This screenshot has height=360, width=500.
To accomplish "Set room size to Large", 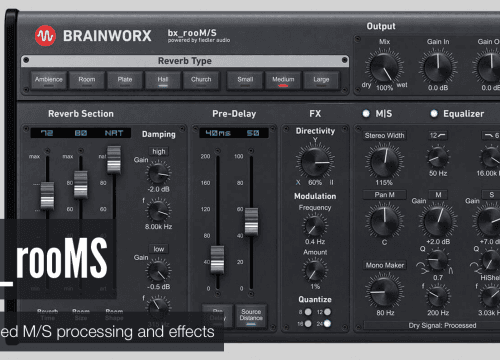I will [321, 80].
